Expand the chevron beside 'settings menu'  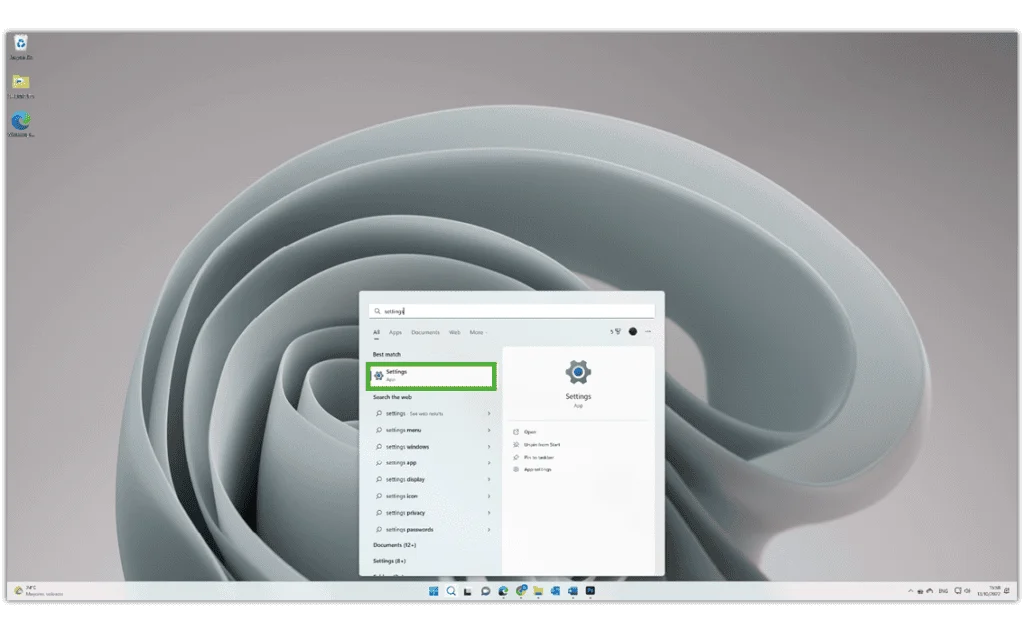point(488,430)
